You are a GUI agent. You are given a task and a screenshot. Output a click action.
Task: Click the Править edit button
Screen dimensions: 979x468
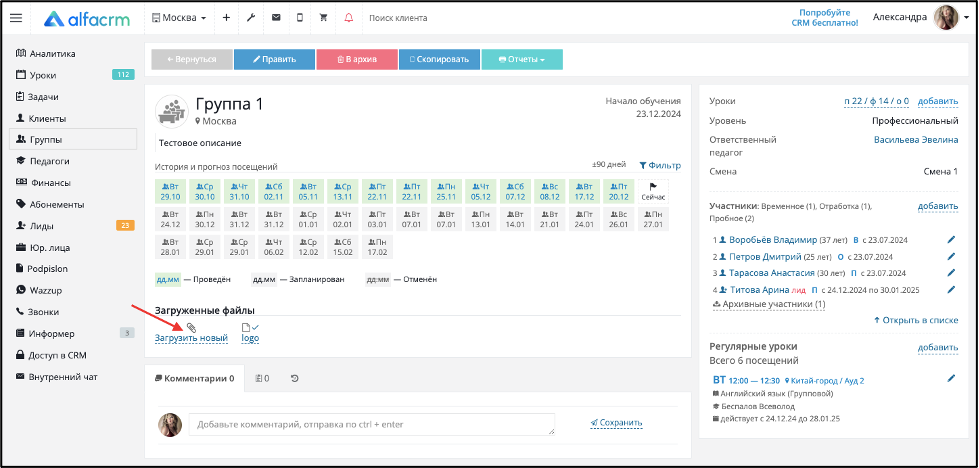[274, 59]
